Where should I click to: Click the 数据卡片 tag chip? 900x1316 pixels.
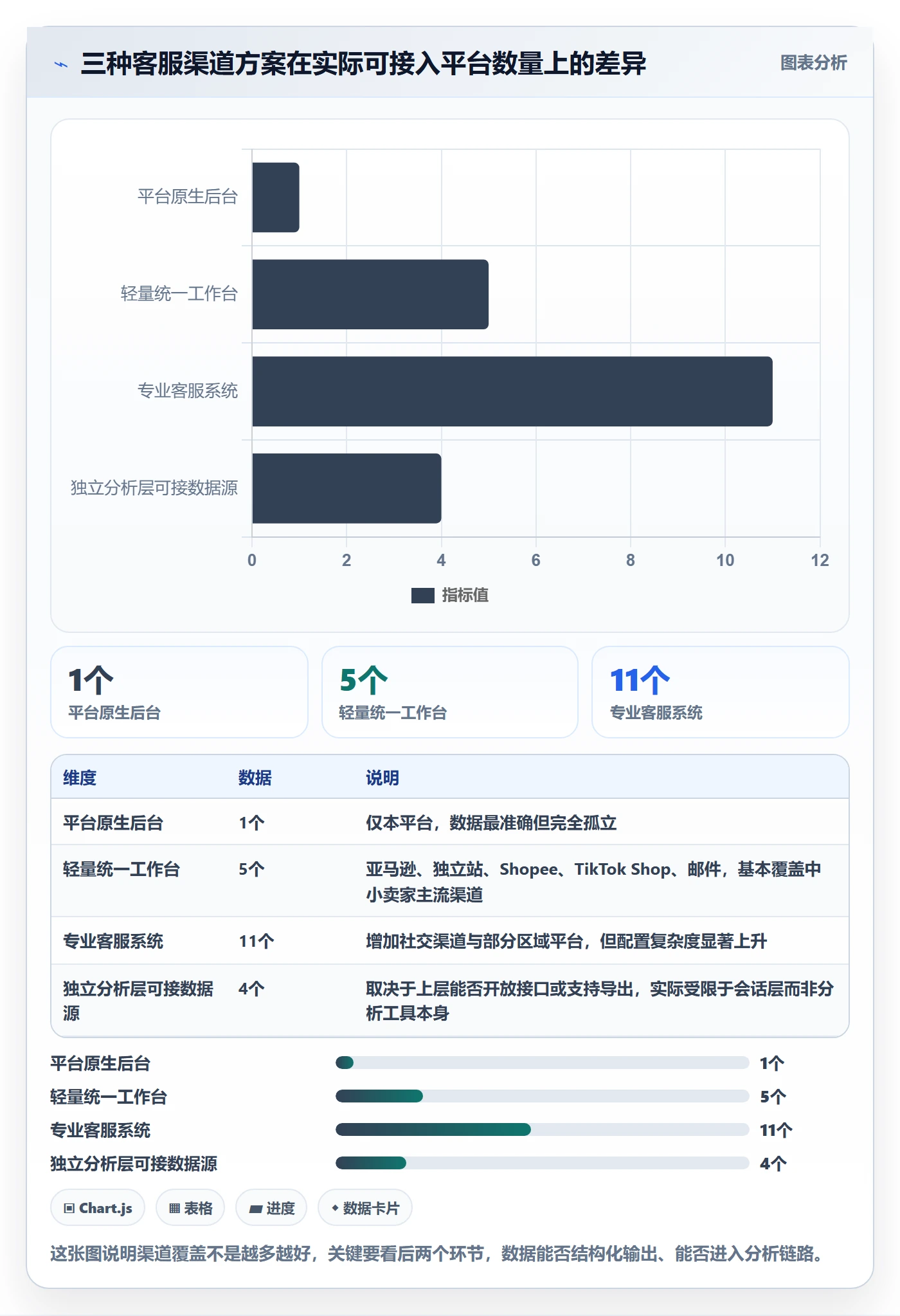pyautogui.click(x=365, y=1208)
